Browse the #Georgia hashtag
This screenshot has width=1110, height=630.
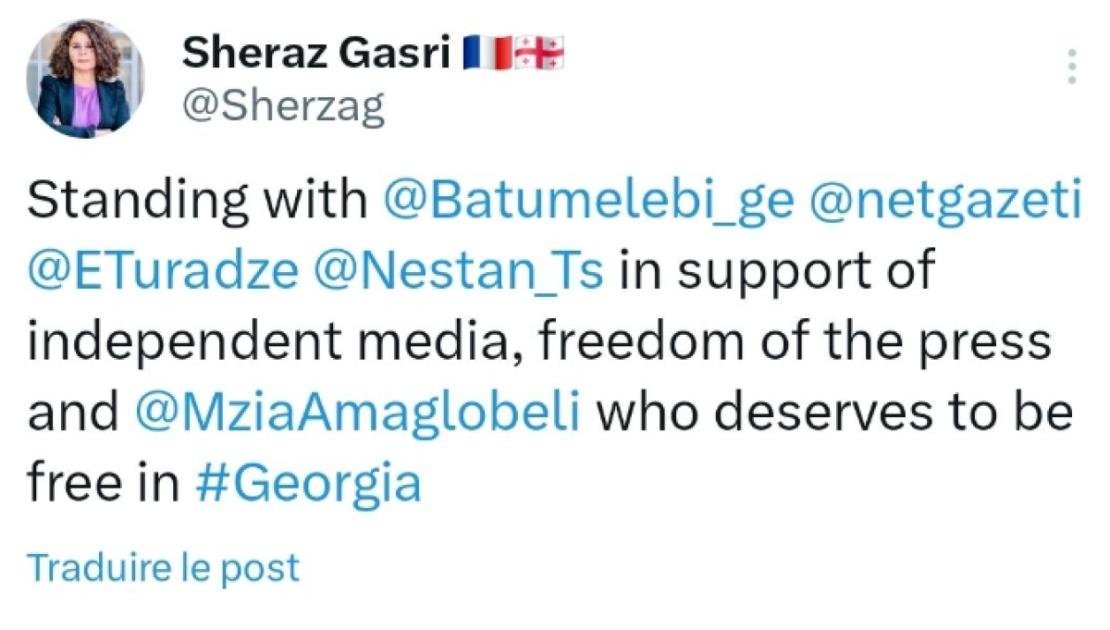click(x=308, y=484)
